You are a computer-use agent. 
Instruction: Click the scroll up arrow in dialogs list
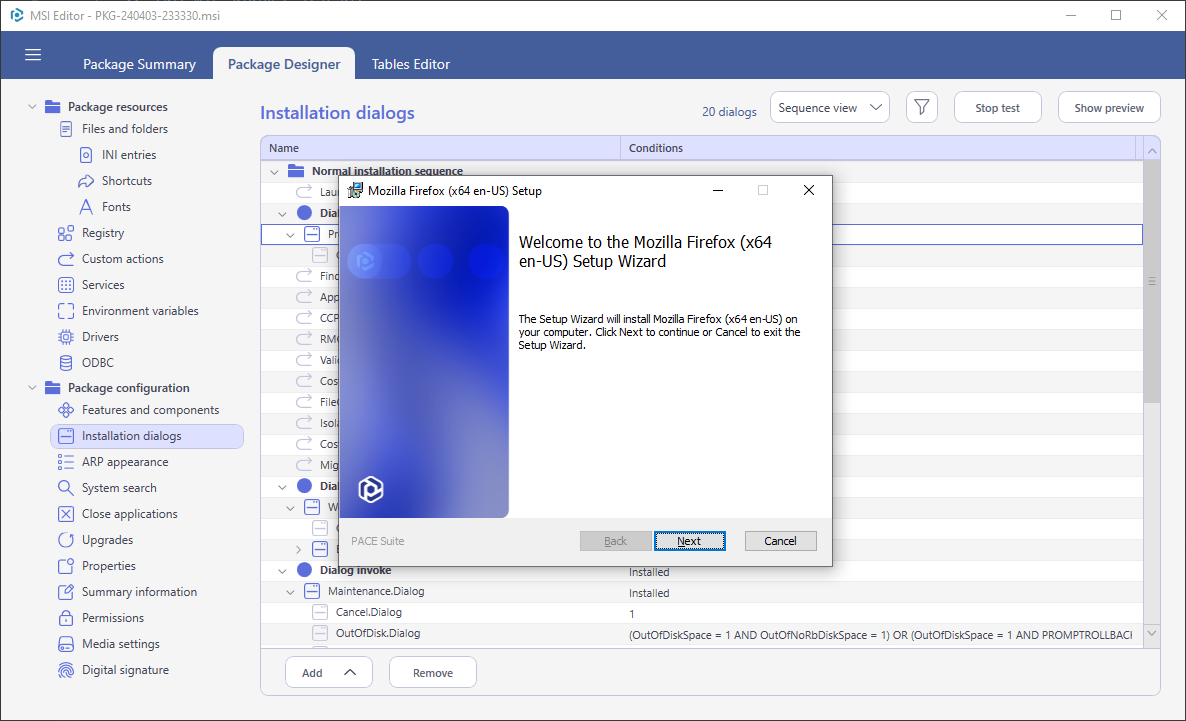click(1151, 151)
